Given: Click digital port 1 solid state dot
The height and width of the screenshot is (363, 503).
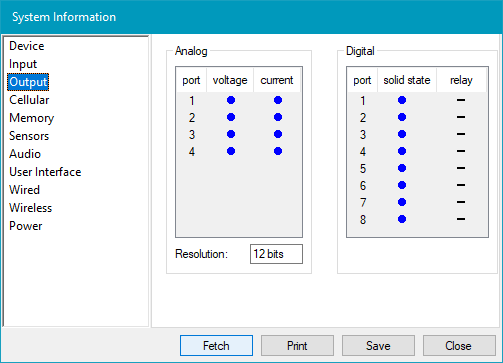Looking at the screenshot, I should tap(402, 100).
